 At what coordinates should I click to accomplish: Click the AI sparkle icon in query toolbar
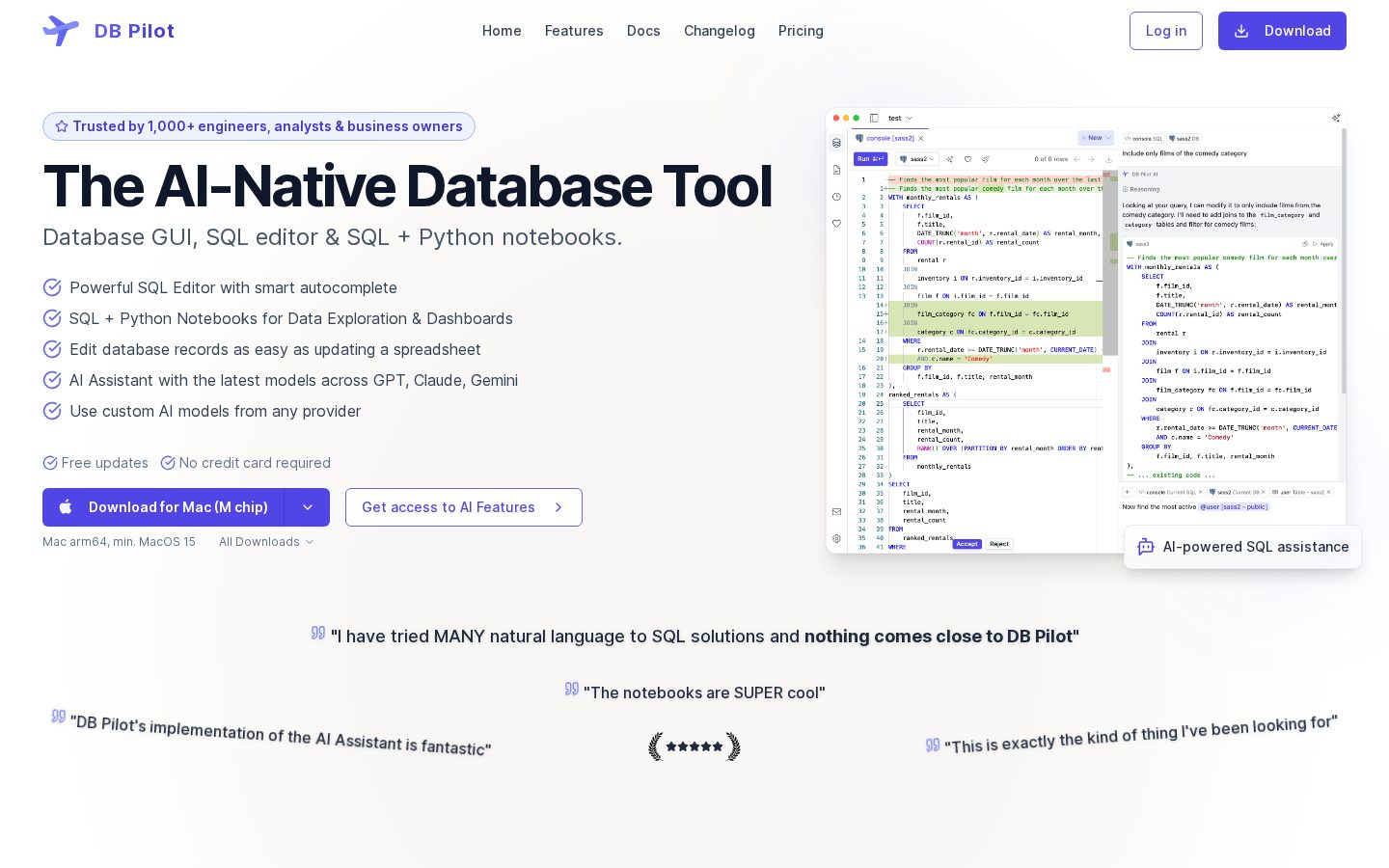[x=949, y=159]
